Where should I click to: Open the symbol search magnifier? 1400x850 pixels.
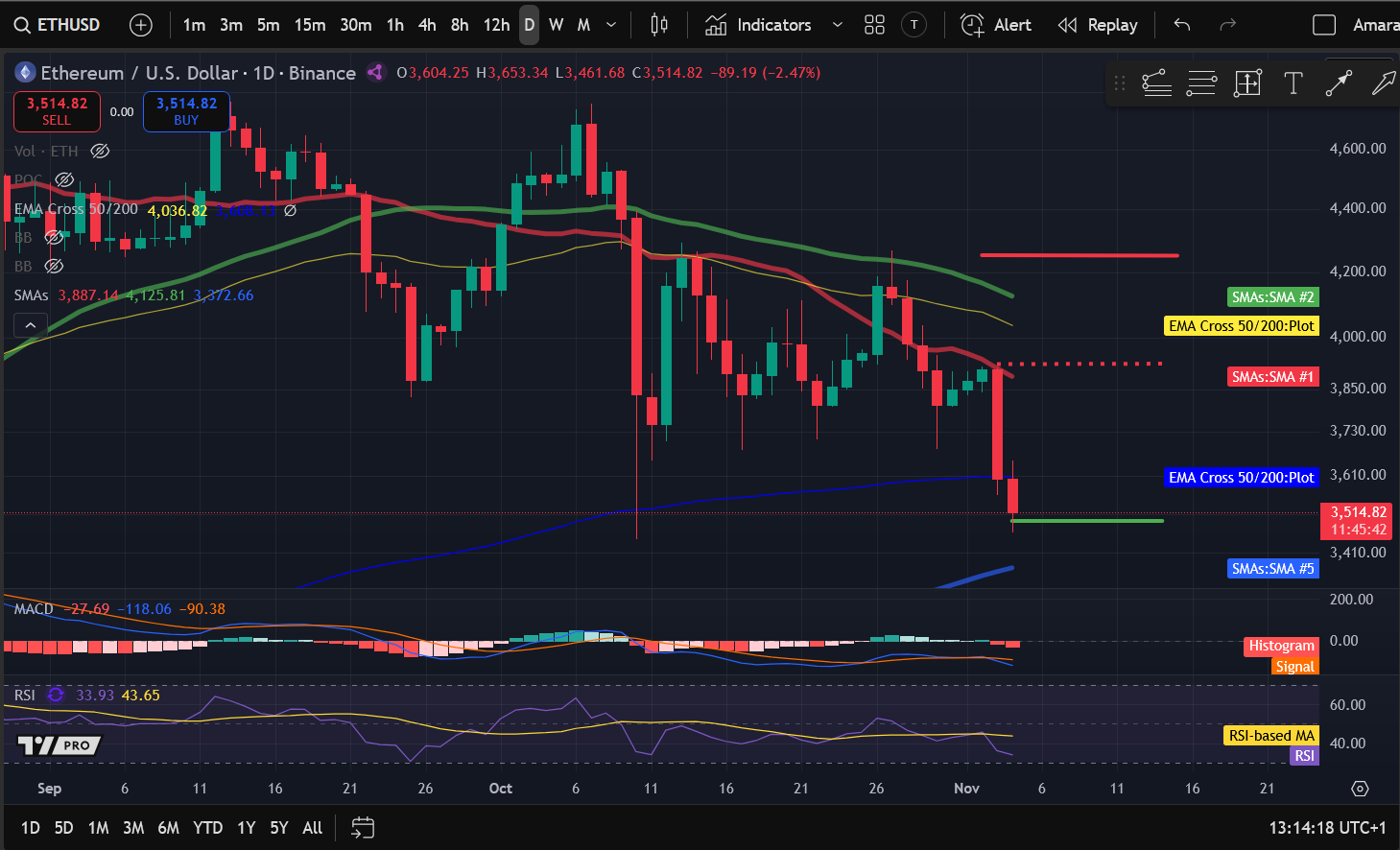tap(21, 24)
